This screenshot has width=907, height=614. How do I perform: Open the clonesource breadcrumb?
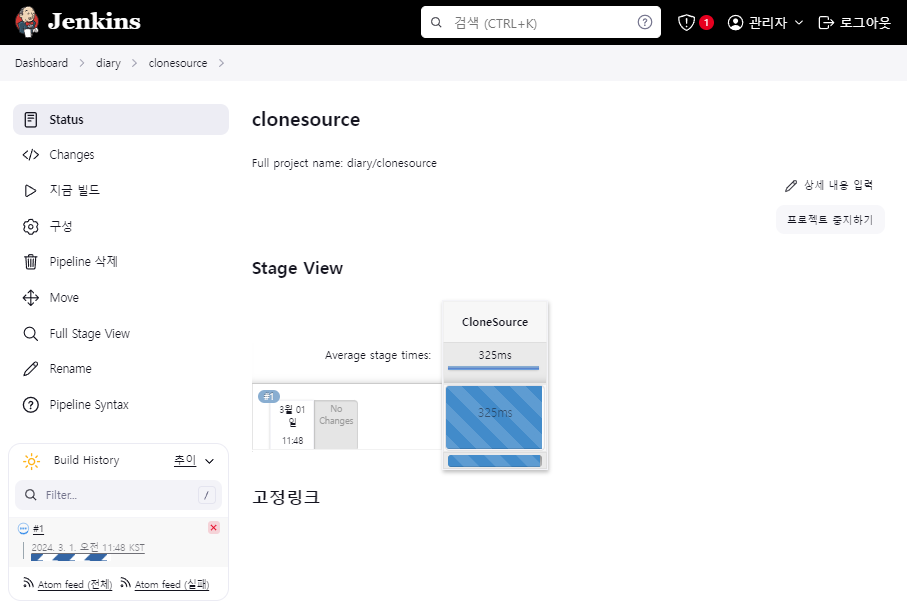(x=178, y=63)
